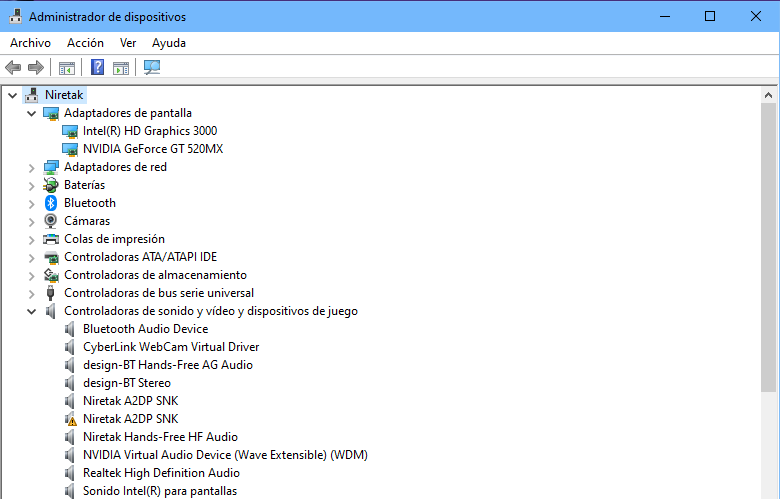The width and height of the screenshot is (780, 499).
Task: Collapse the sound and video controllers node
Action: coord(31,311)
